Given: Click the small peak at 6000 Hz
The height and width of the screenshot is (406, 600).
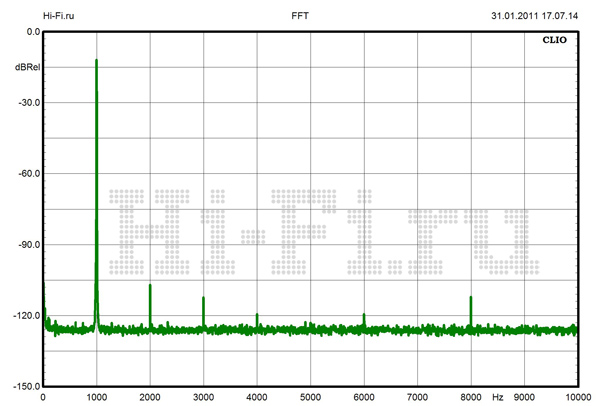Looking at the screenshot, I should click(x=364, y=316).
